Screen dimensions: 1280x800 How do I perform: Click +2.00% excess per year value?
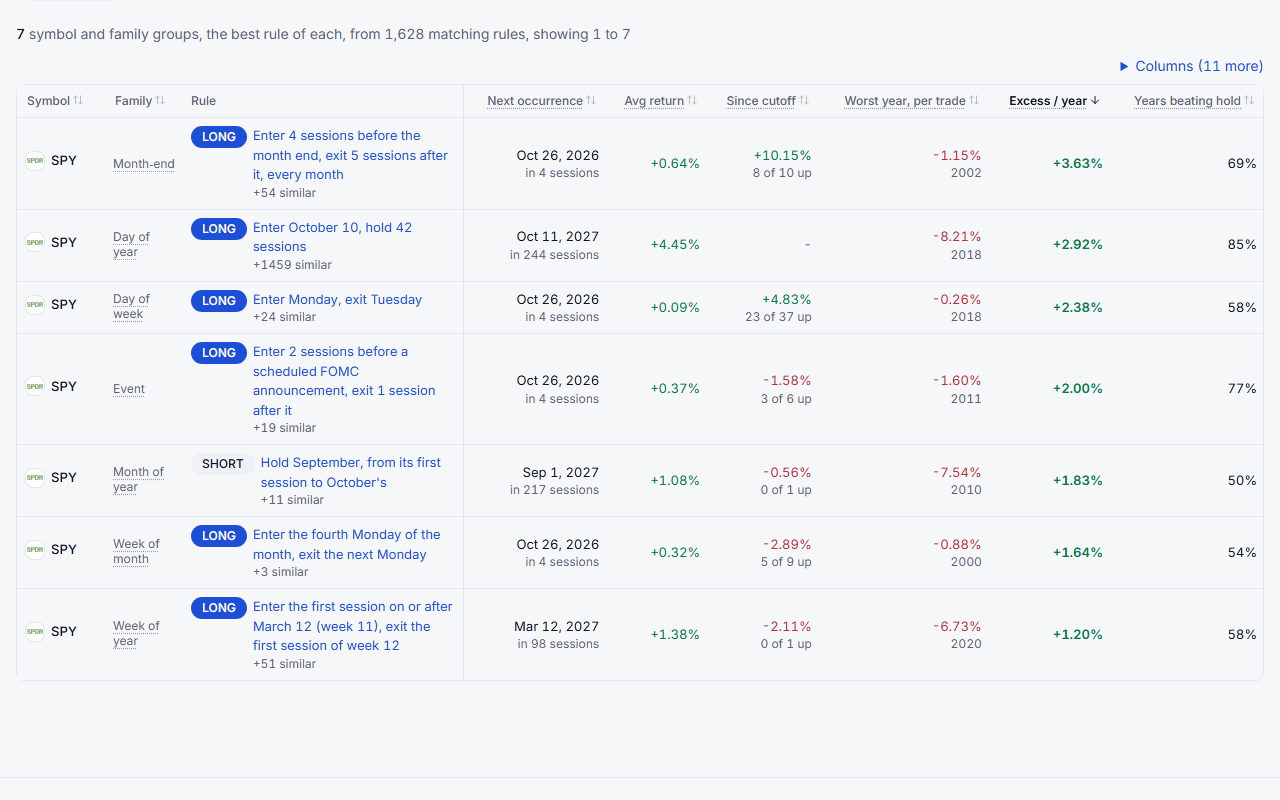point(1078,388)
